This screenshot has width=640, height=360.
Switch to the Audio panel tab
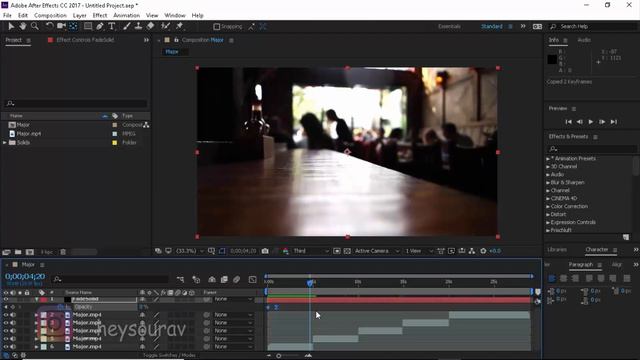(x=584, y=40)
